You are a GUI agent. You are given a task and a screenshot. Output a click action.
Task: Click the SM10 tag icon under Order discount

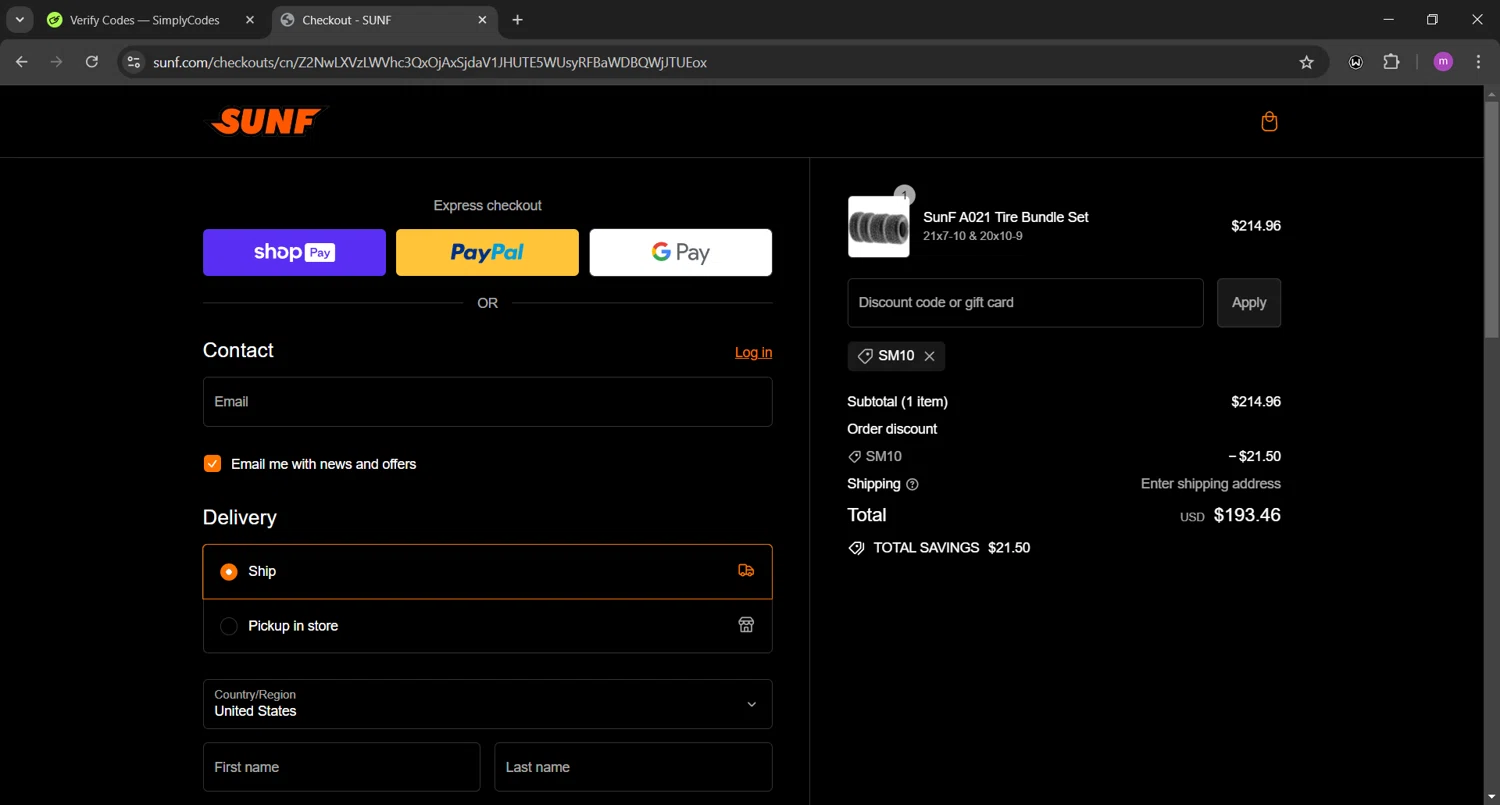pos(855,457)
